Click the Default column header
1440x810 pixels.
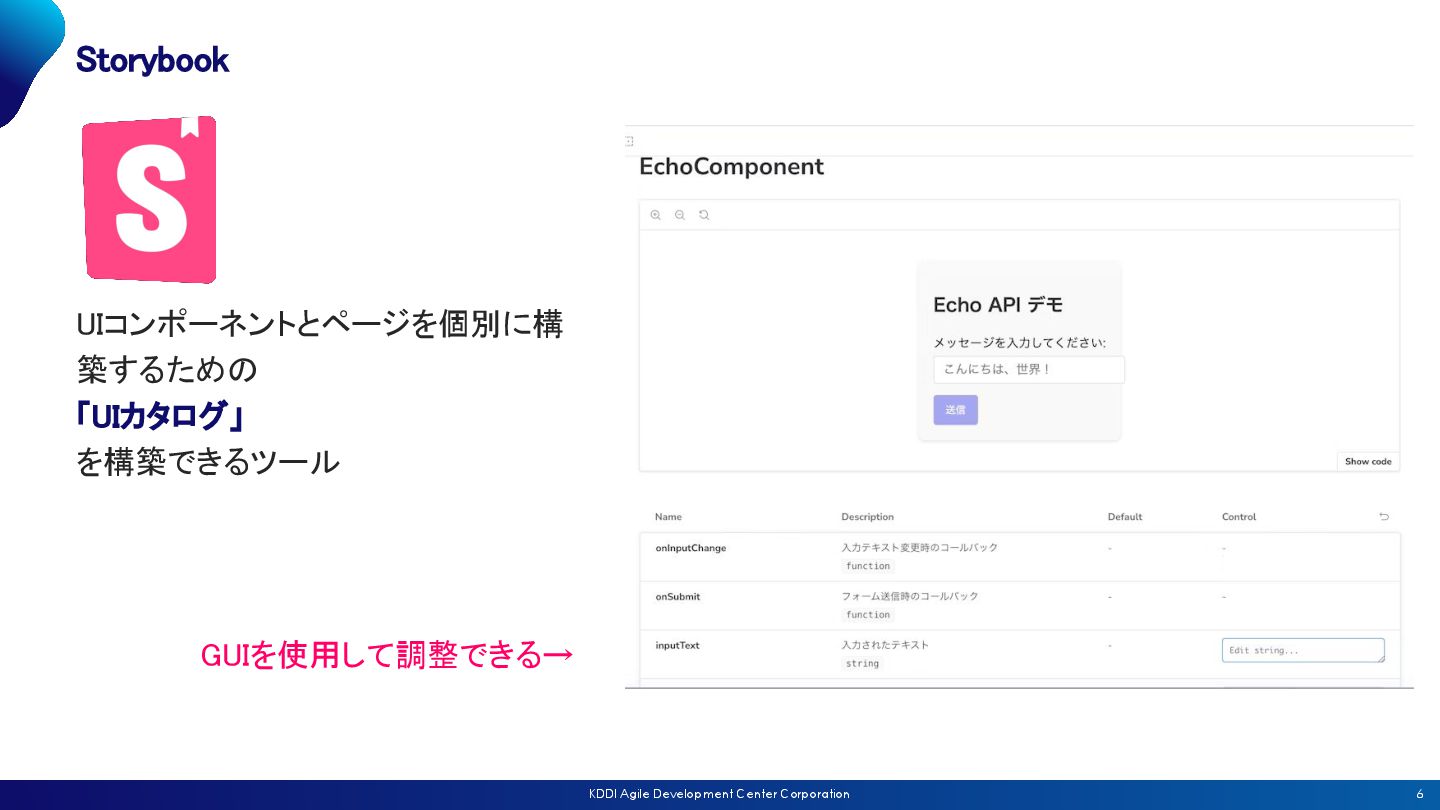coord(1125,517)
